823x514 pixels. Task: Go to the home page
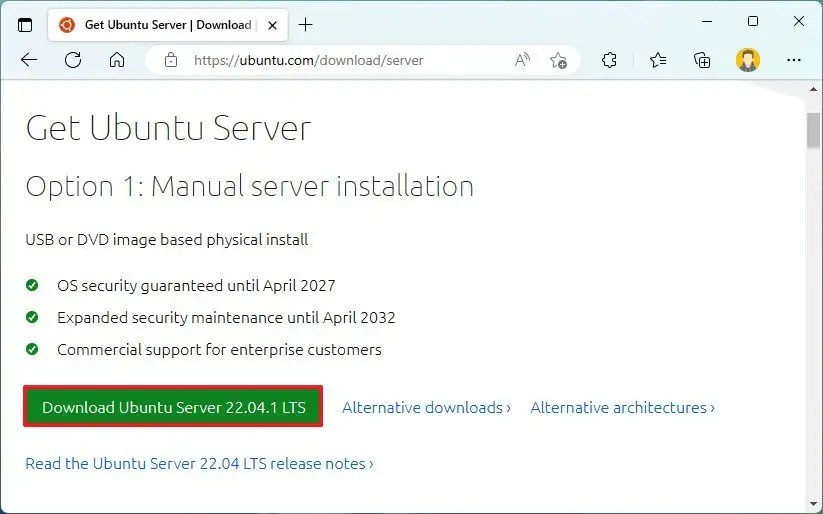117,60
